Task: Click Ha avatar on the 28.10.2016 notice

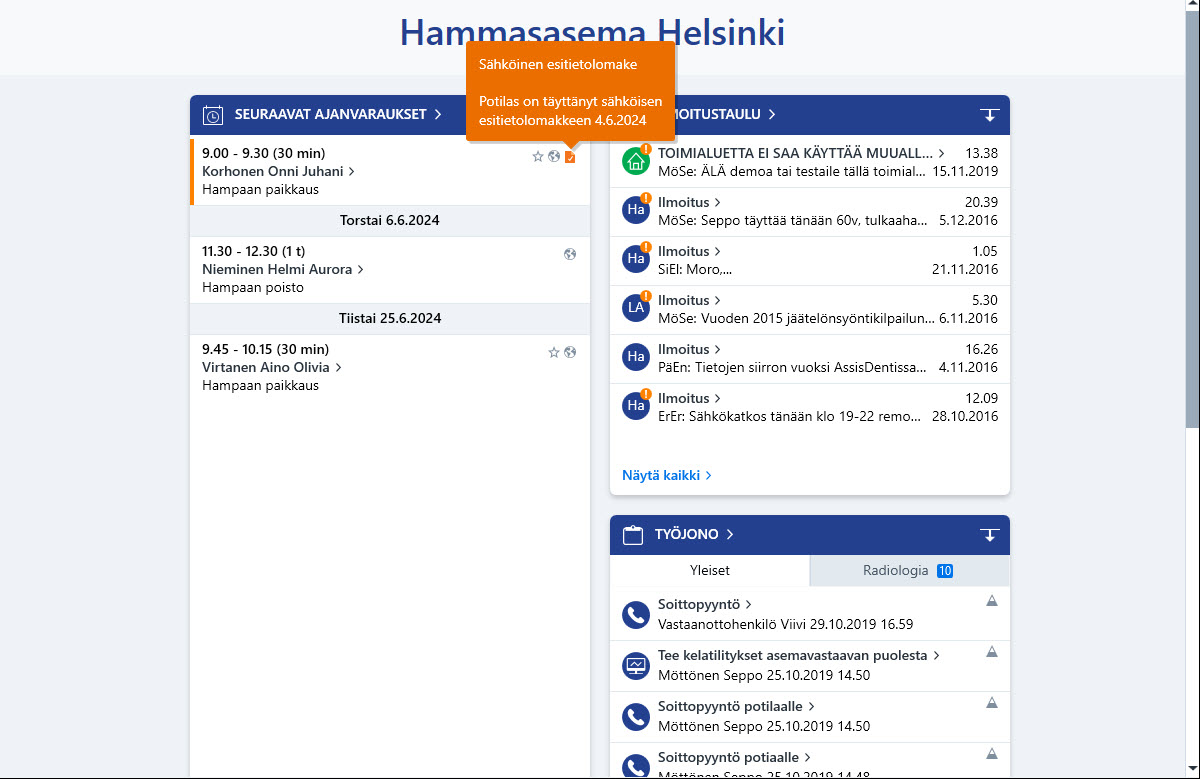Action: click(636, 406)
